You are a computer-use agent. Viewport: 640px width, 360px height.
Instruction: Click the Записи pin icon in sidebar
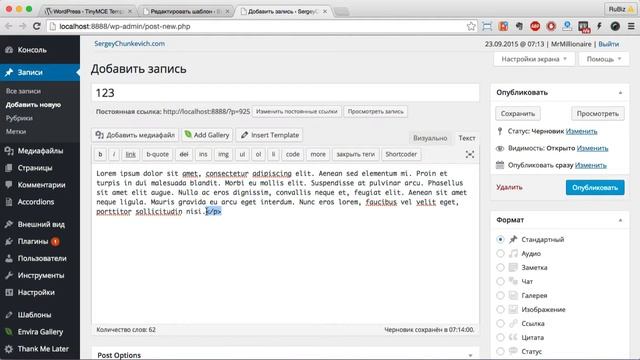pyautogui.click(x=9, y=72)
